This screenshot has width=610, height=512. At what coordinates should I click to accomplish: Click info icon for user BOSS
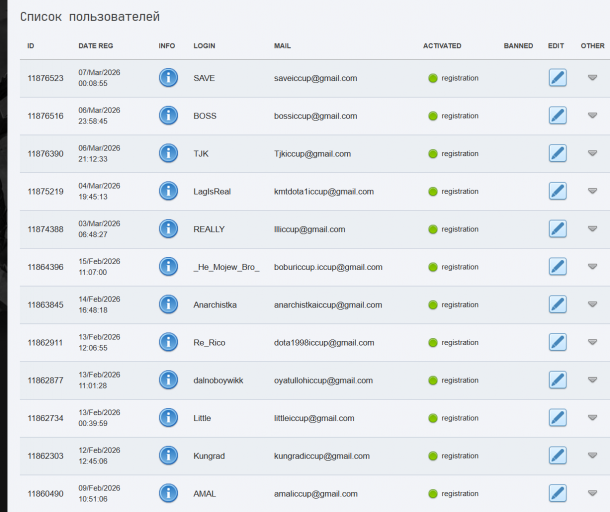pos(168,116)
